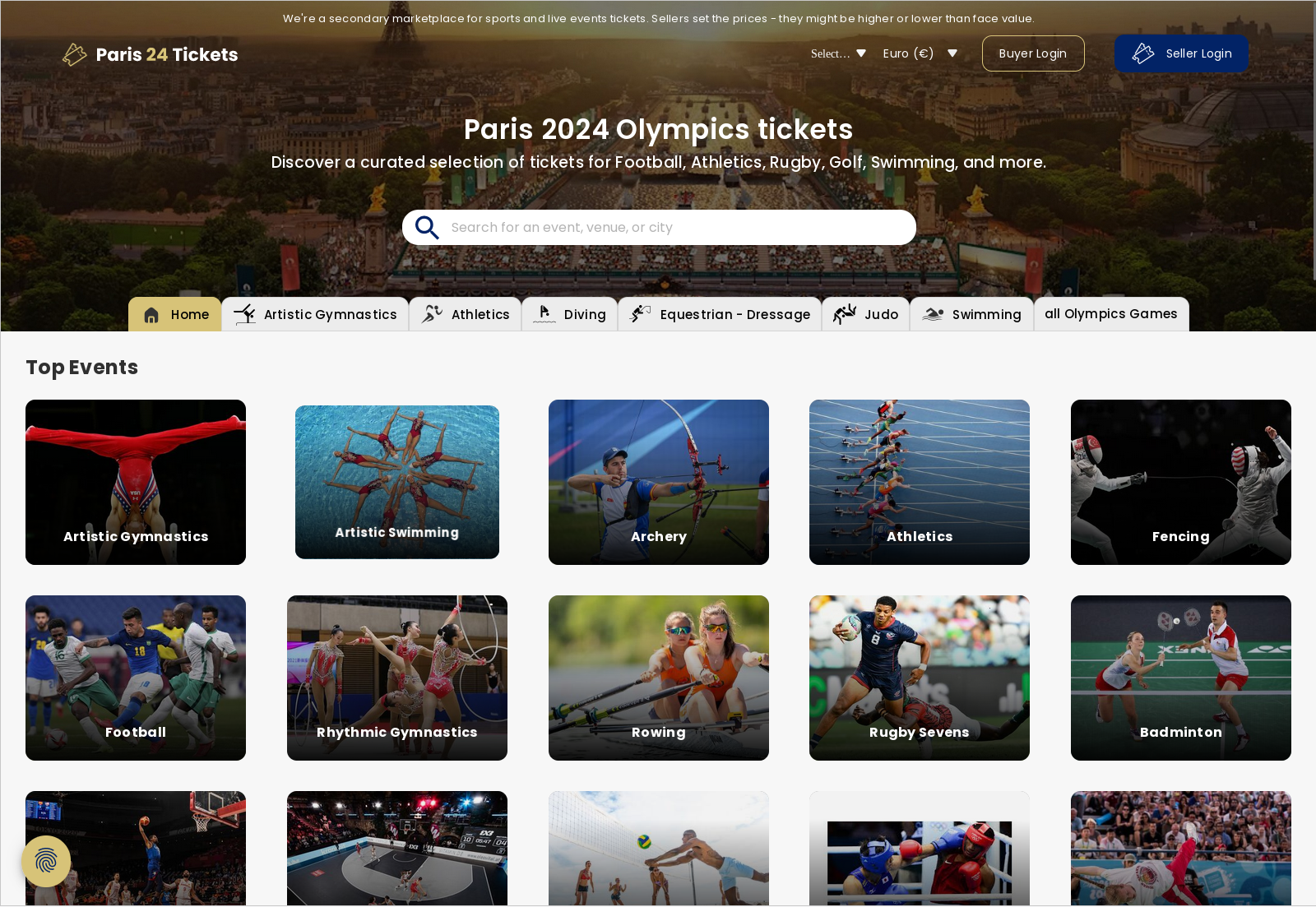Open the Euro (€) currency dropdown
The height and width of the screenshot is (907, 1316).
(x=920, y=53)
